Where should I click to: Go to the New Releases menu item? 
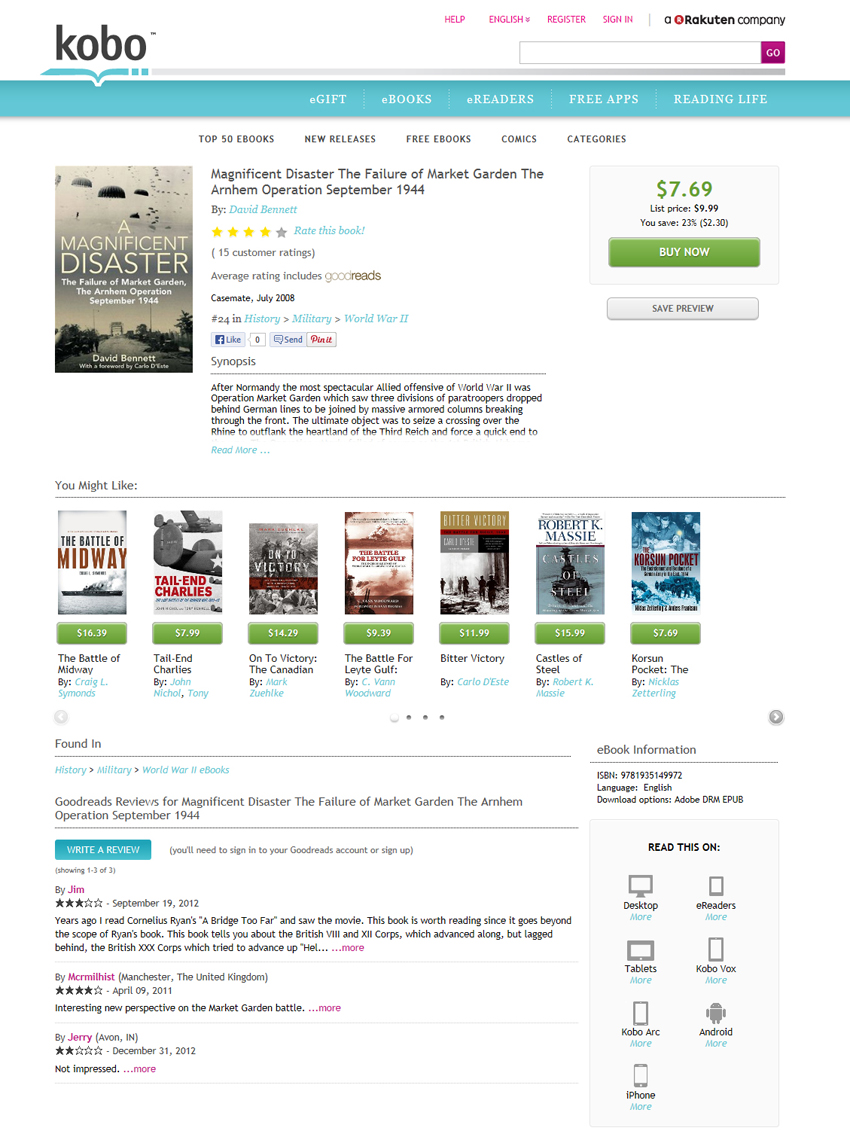pyautogui.click(x=340, y=140)
